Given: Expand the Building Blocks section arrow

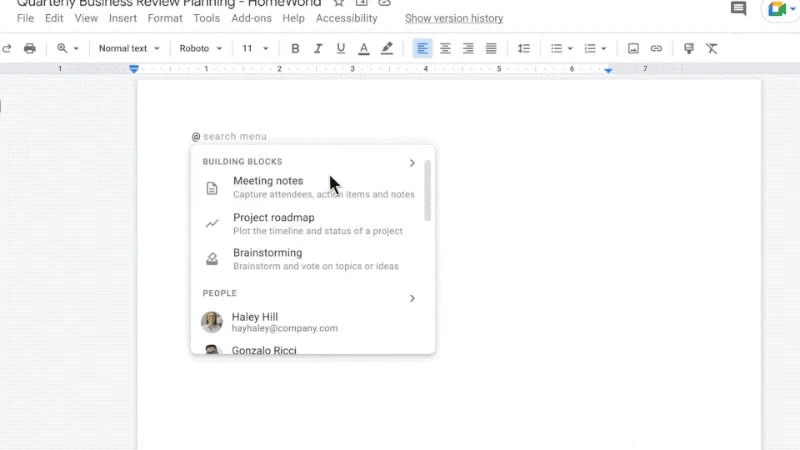Looking at the screenshot, I should coord(412,162).
